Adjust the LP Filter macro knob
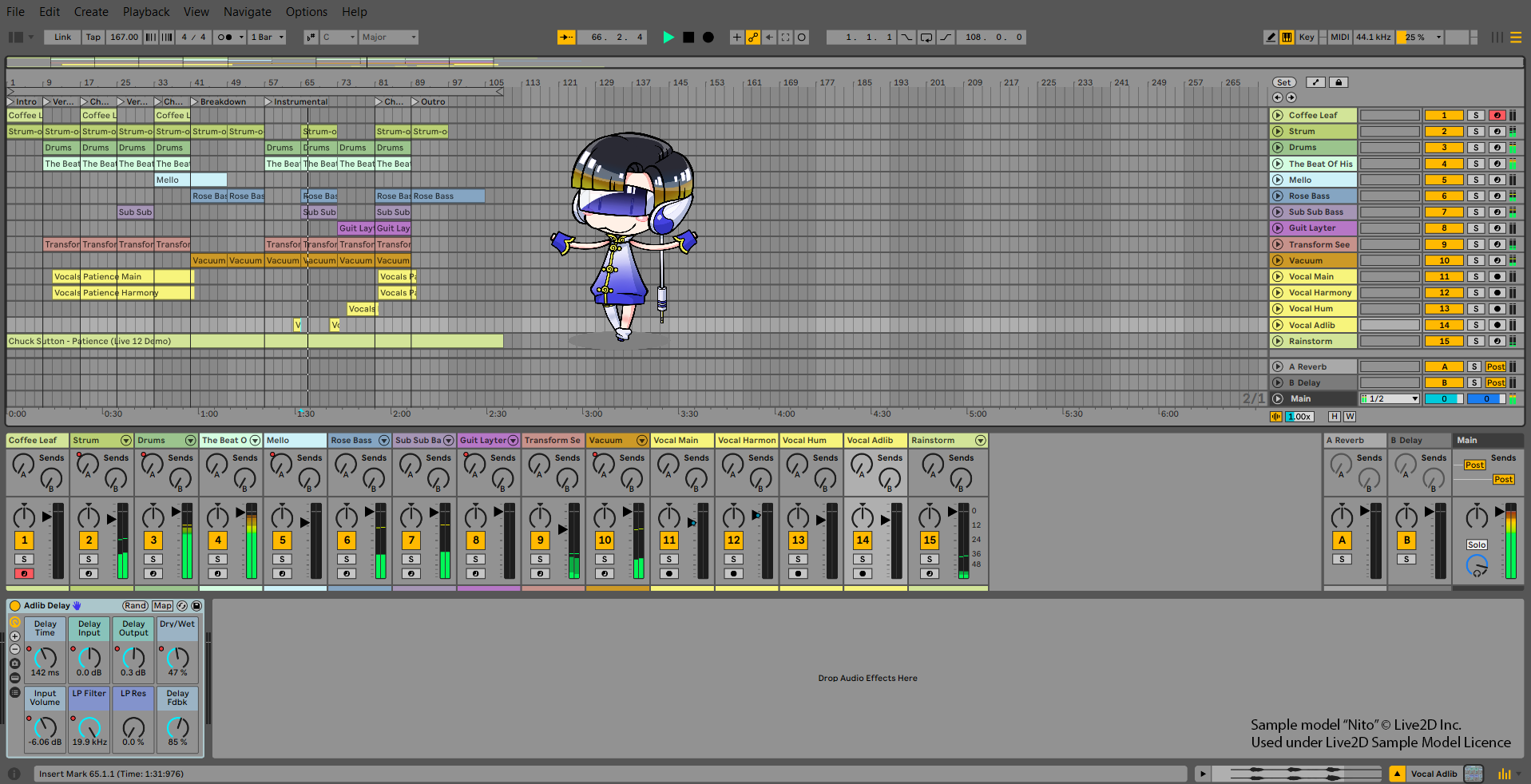Screen dimensions: 1531x784 pyautogui.click(x=89, y=727)
